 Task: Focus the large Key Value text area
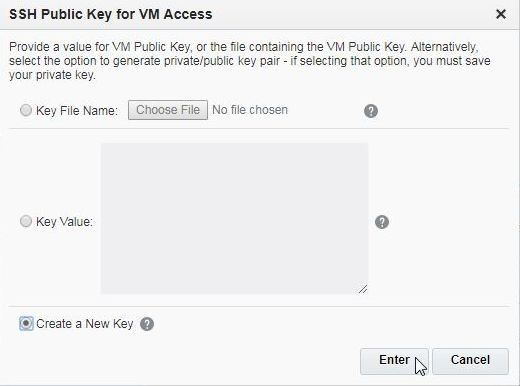(234, 219)
